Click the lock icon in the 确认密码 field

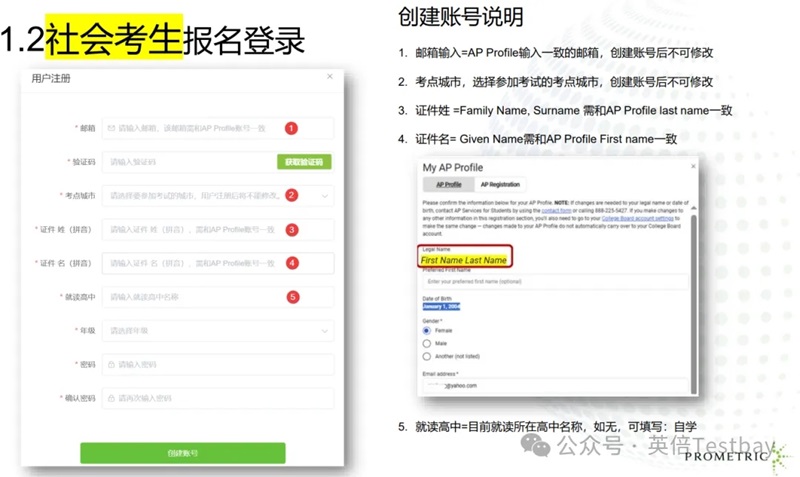110,398
